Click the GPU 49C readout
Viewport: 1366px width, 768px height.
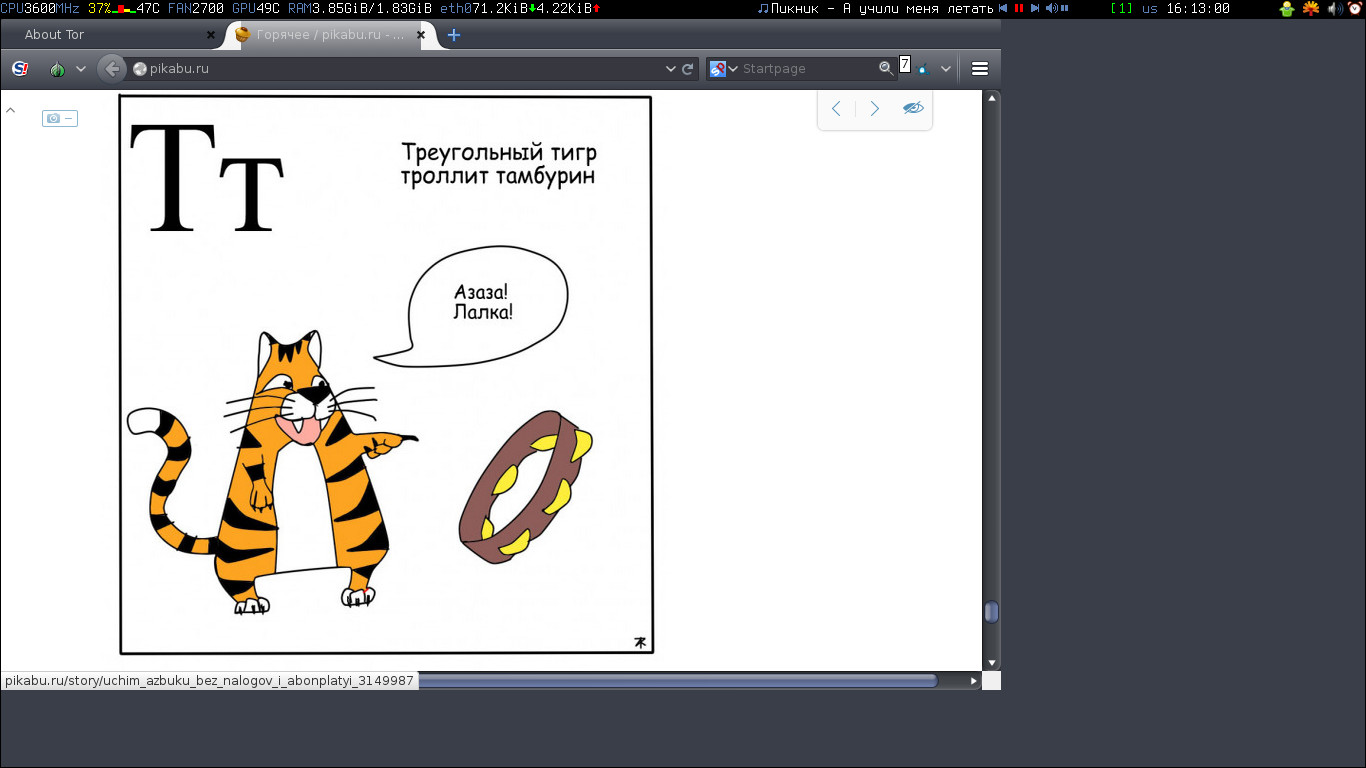(x=255, y=8)
